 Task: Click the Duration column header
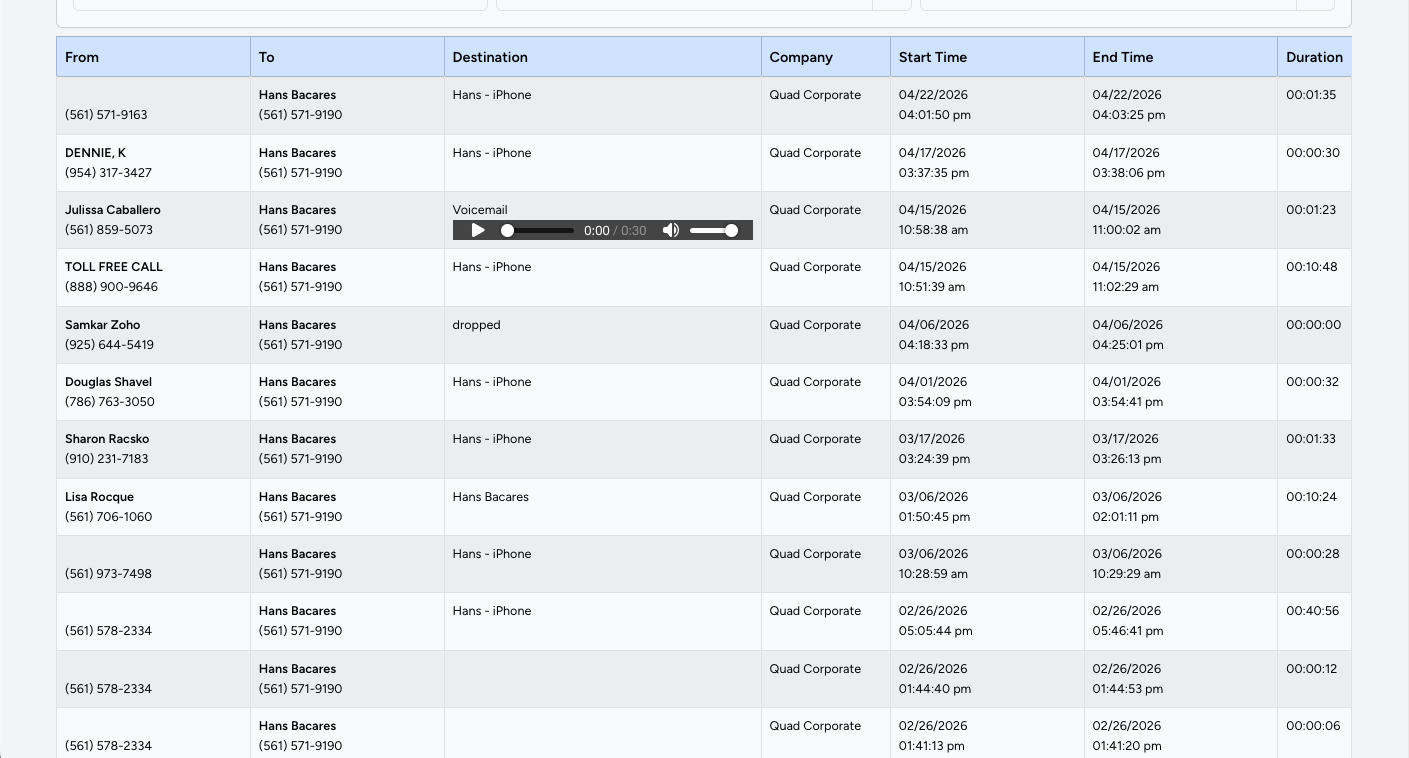coord(1314,57)
